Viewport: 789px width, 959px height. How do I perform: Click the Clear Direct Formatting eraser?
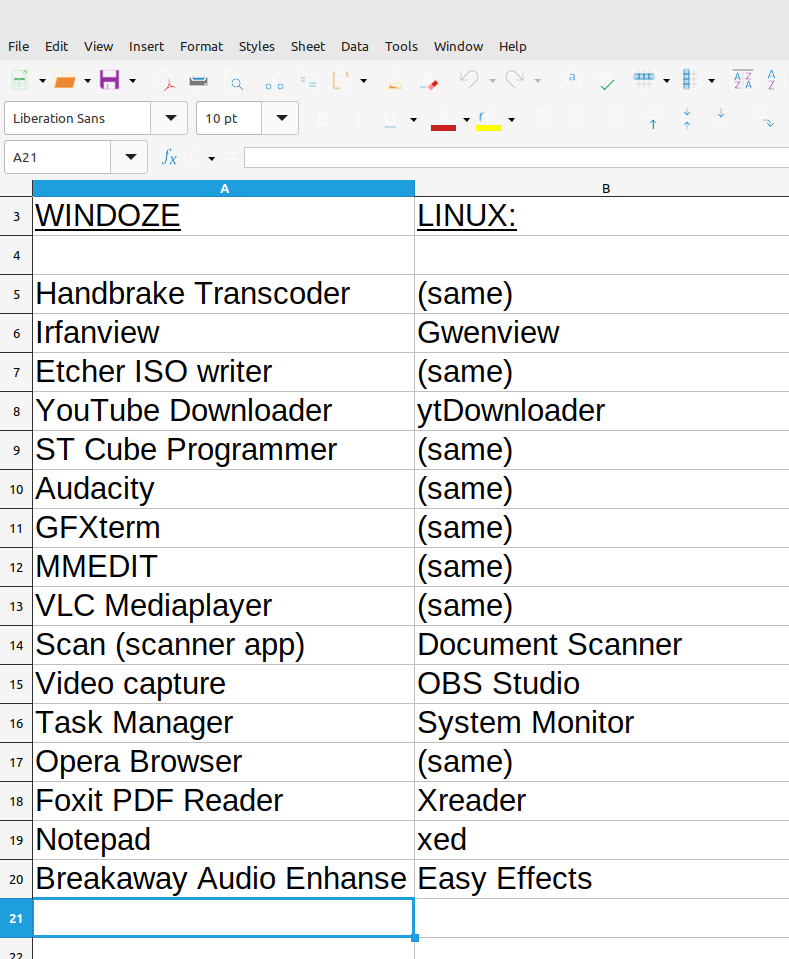(428, 80)
